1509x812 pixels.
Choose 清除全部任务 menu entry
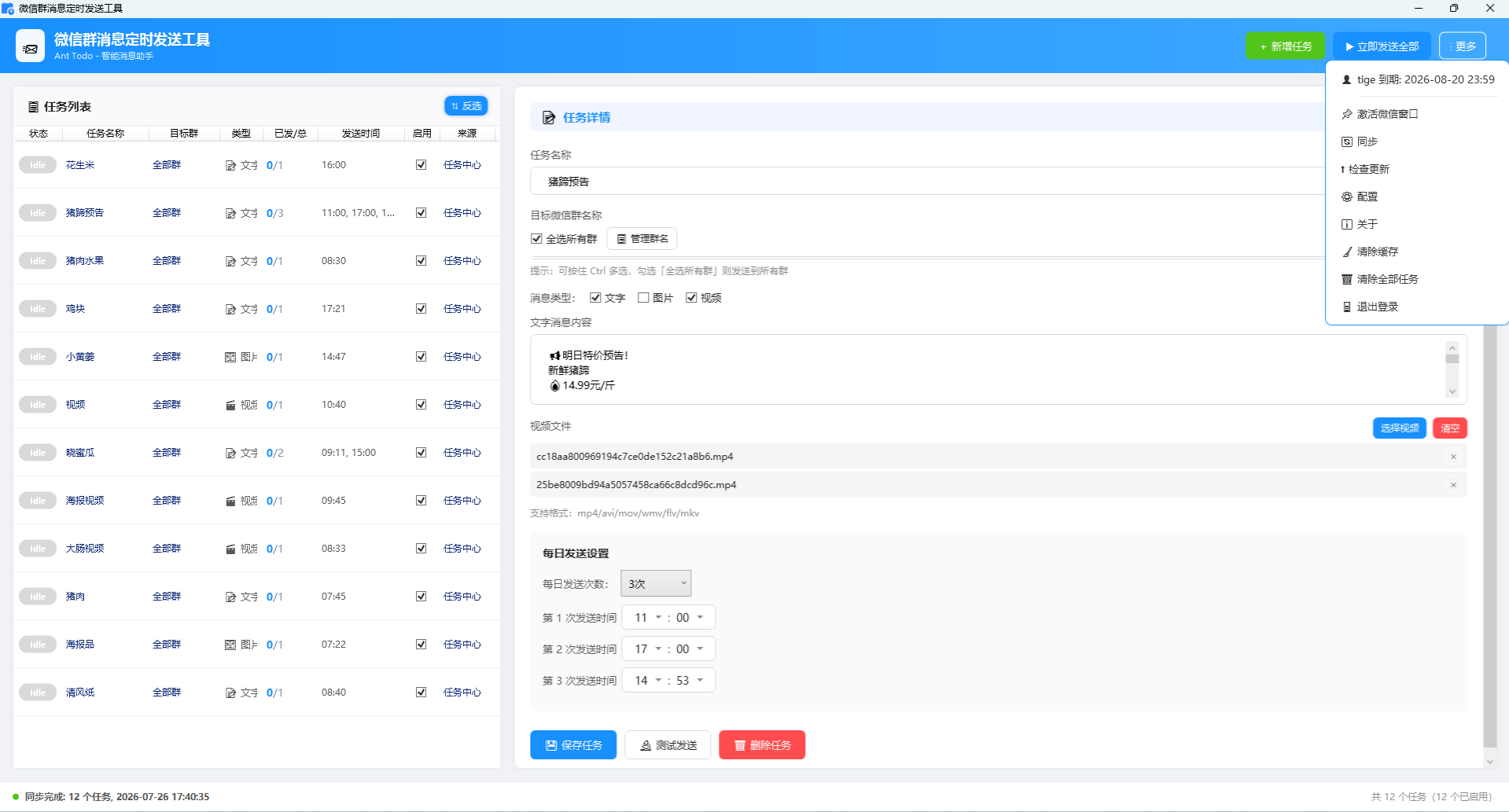(x=1417, y=279)
